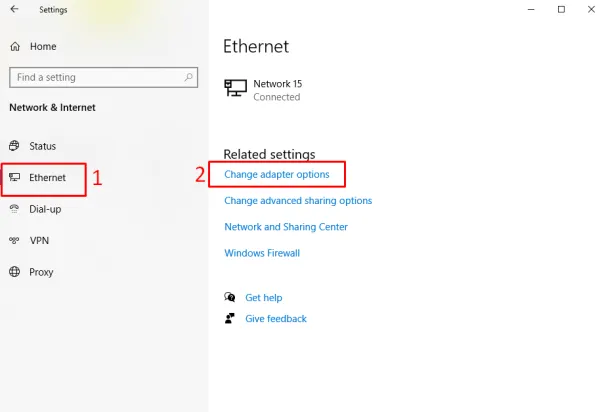Click the VPN icon
600x412 pixels.
click(15, 240)
